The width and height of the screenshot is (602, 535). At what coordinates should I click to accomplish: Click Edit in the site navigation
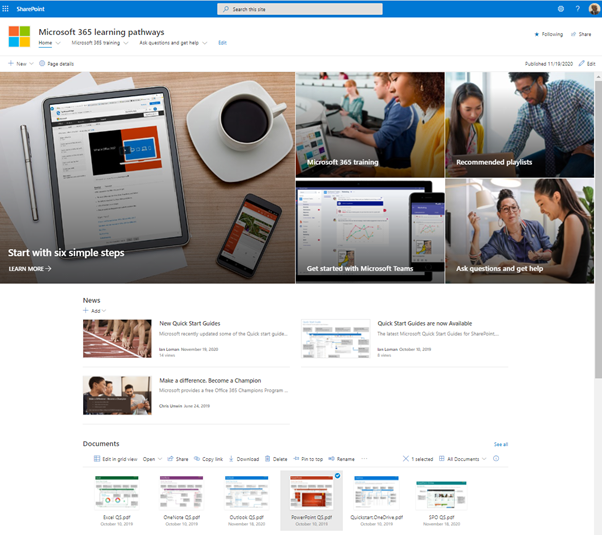(222, 43)
